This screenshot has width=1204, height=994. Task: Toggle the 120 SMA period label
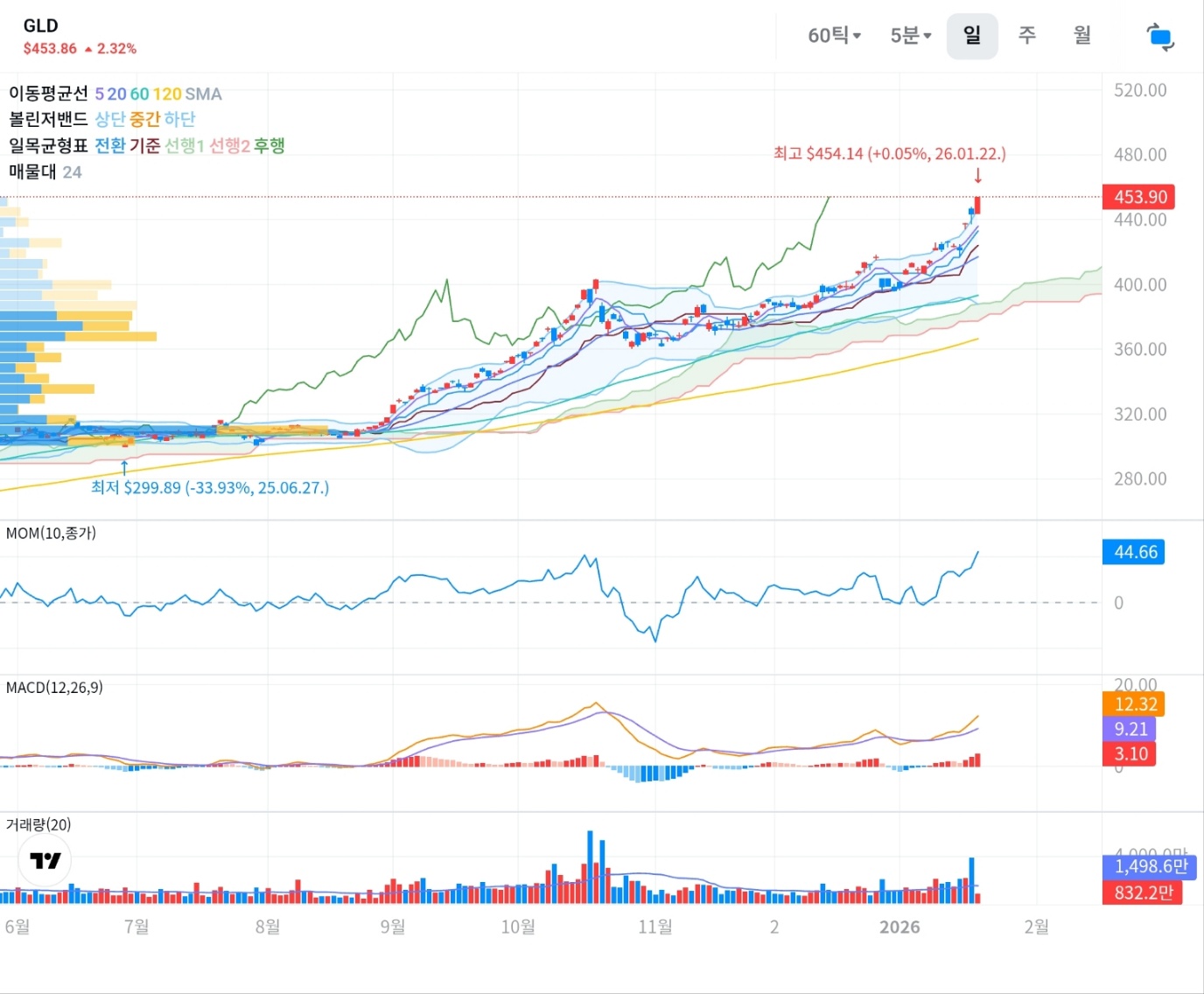[x=167, y=94]
